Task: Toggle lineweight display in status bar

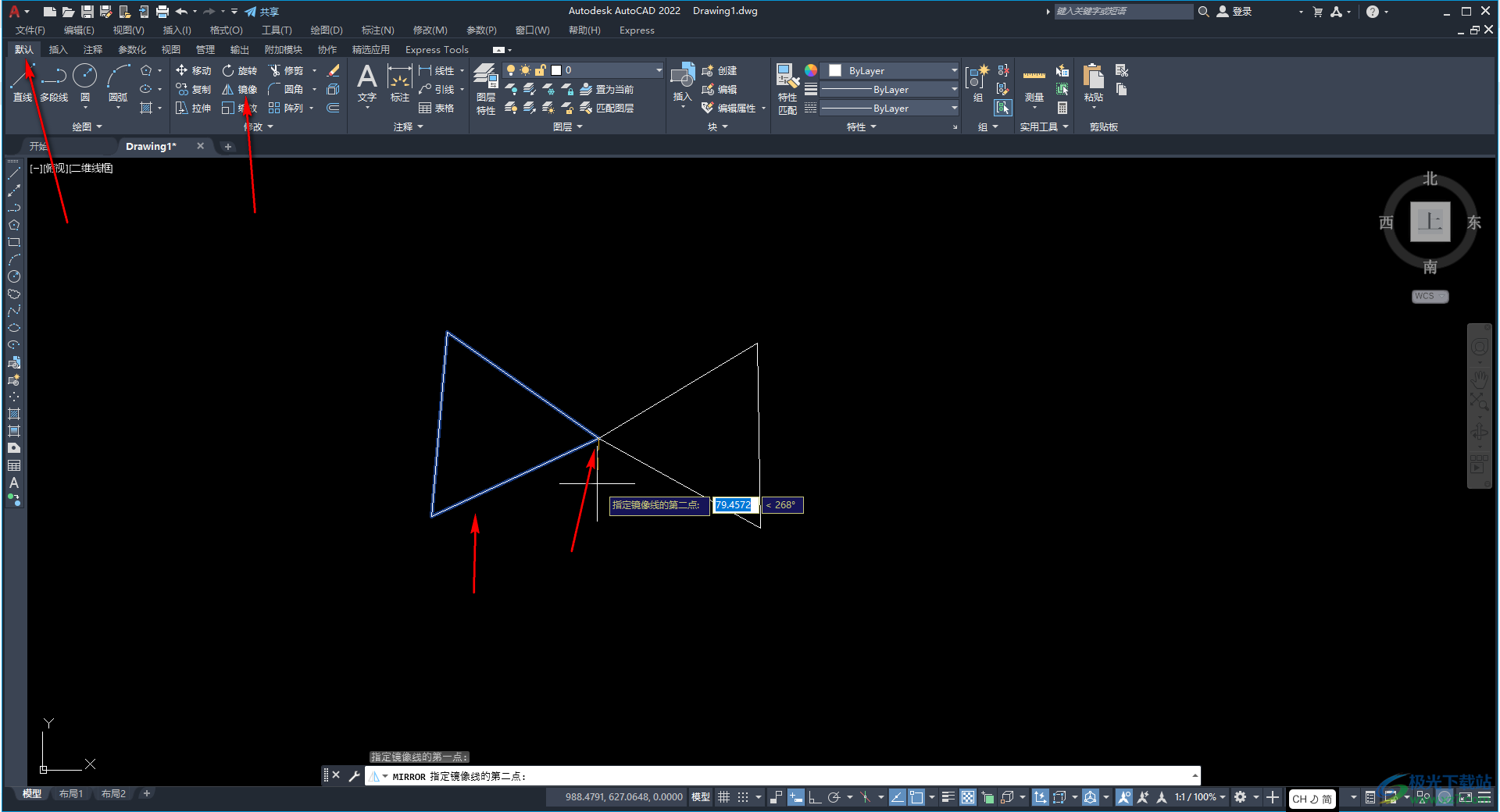Action: point(948,797)
